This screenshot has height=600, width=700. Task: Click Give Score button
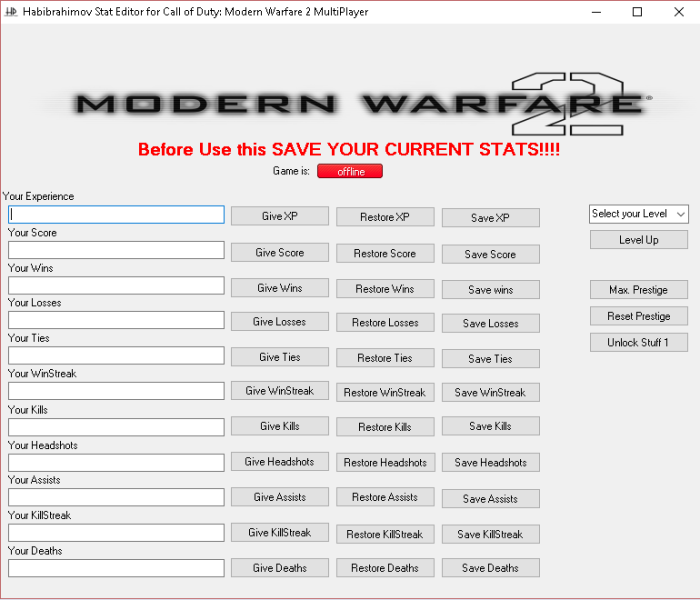click(280, 253)
